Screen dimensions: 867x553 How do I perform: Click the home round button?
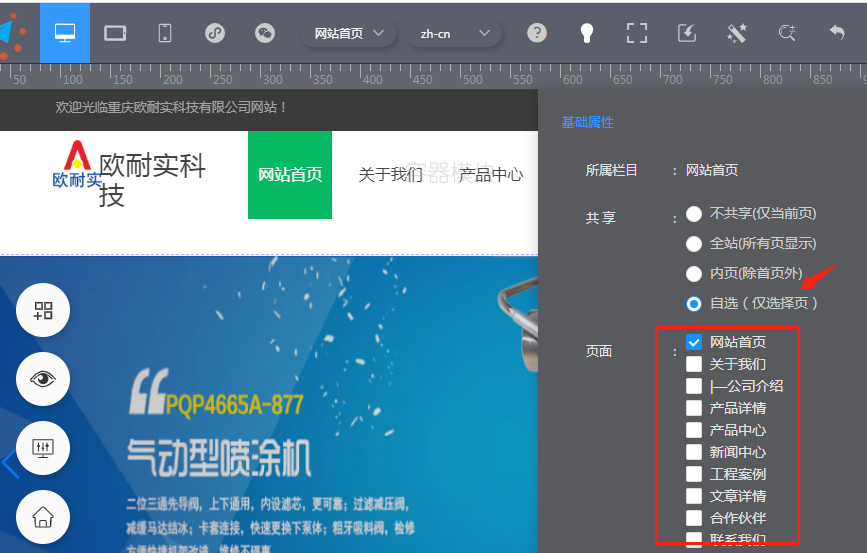(43, 517)
